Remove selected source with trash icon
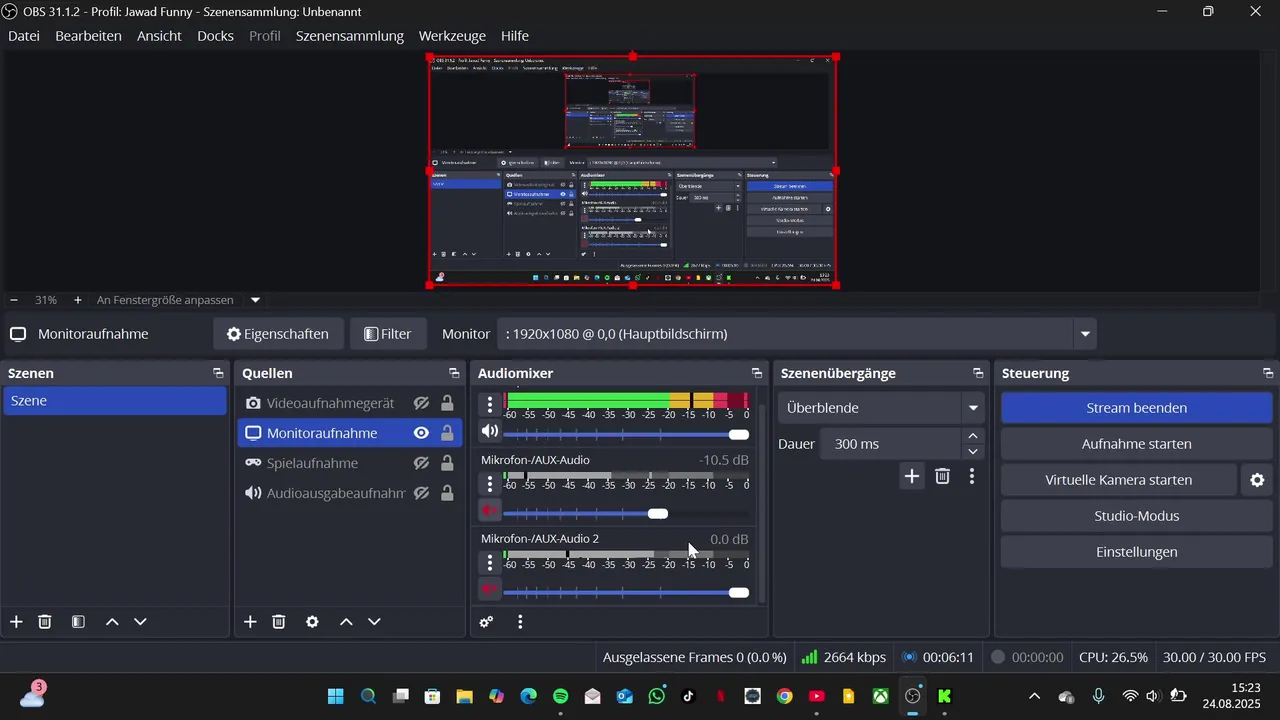The height and width of the screenshot is (720, 1280). (279, 622)
